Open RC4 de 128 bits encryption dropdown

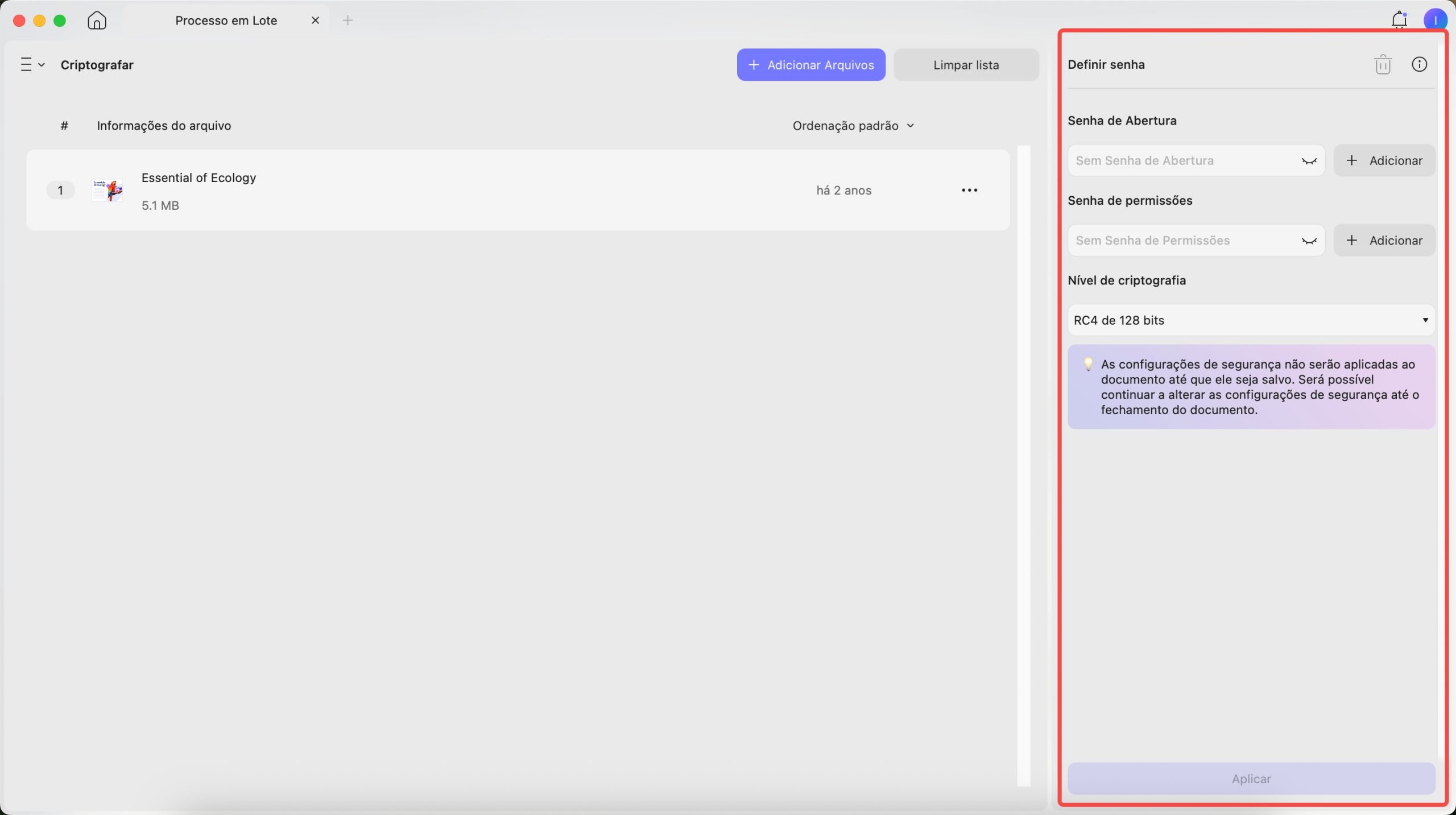1251,320
